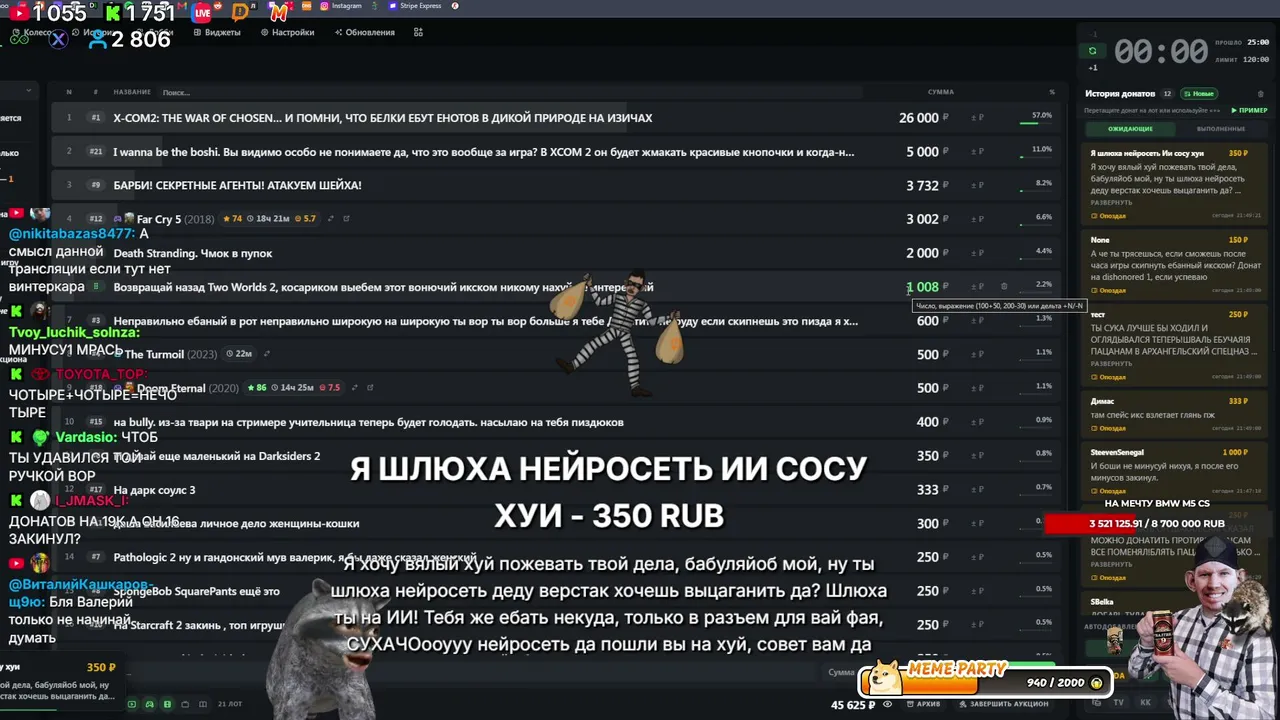Switch to the Instagram browser tab

341,6
